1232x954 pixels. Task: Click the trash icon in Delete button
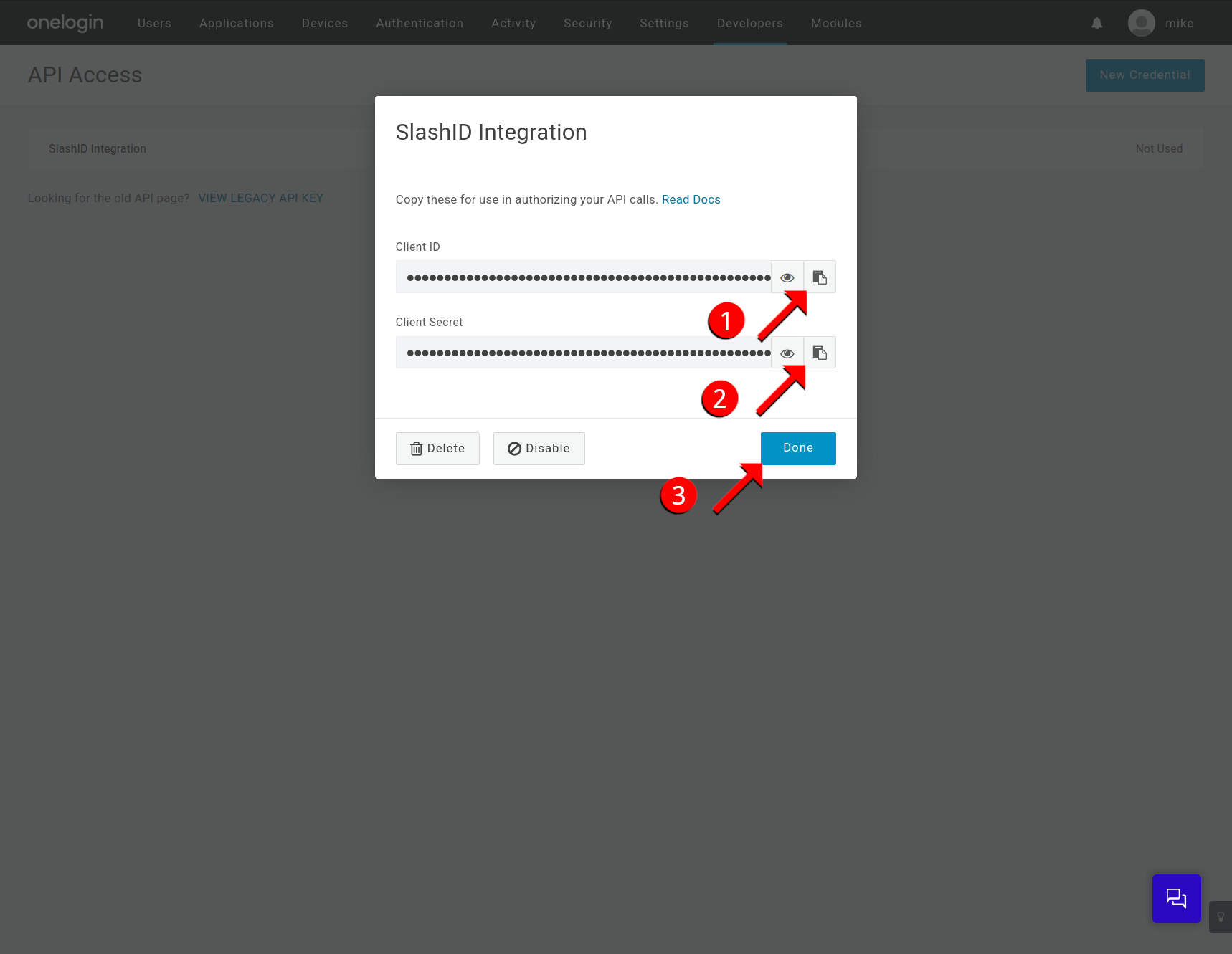pos(417,448)
